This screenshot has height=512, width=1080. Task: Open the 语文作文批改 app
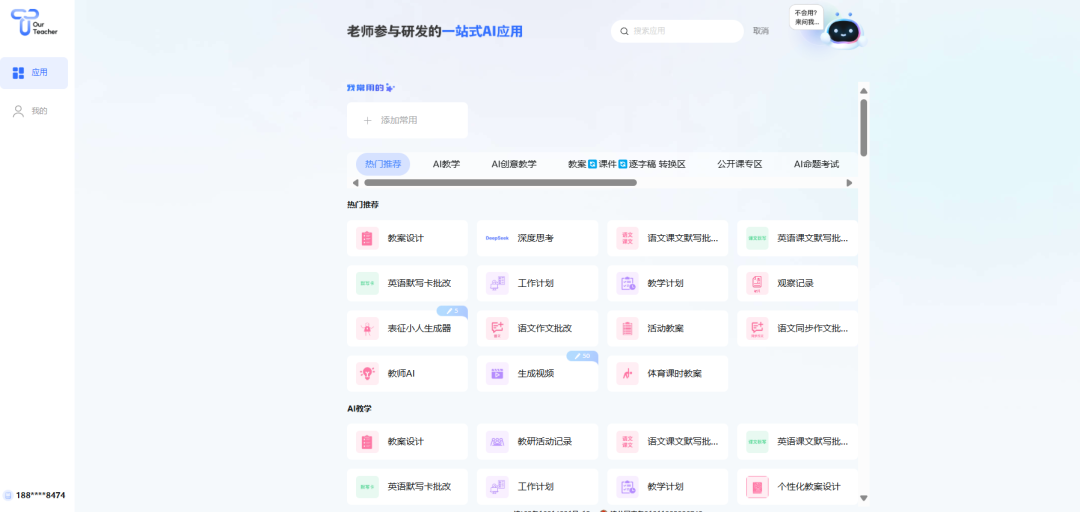pos(537,328)
